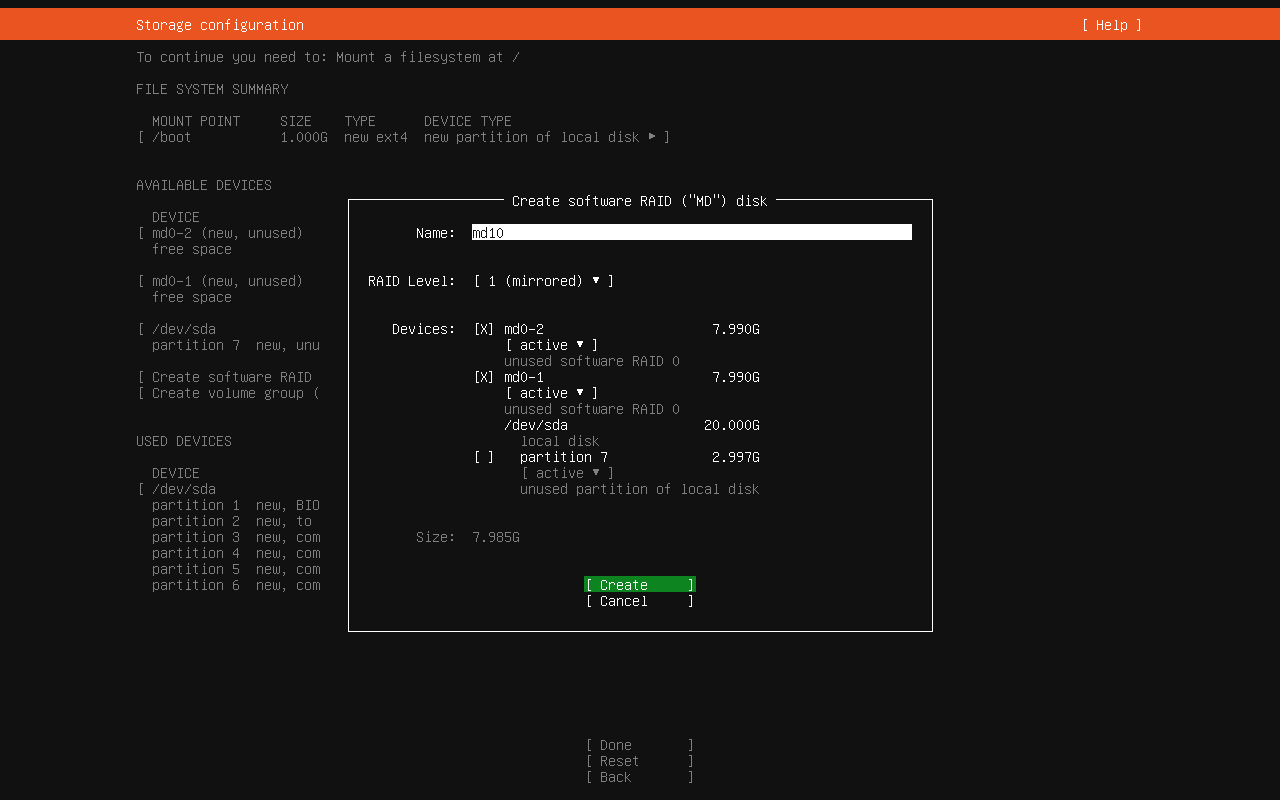The width and height of the screenshot is (1280, 800).
Task: Select md0-2 in available devices list
Action: point(226,233)
